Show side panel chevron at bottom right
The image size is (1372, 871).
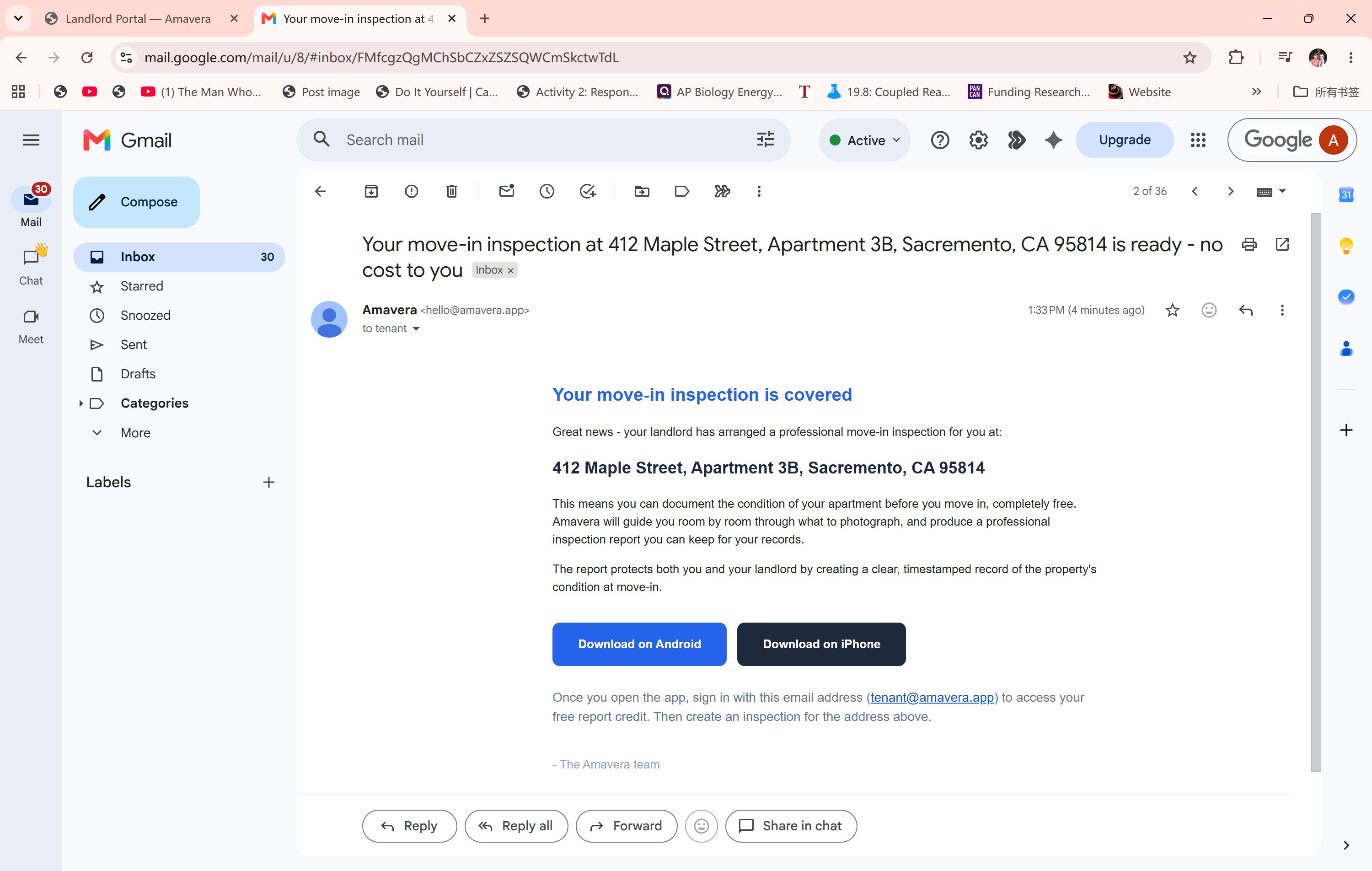(1346, 845)
